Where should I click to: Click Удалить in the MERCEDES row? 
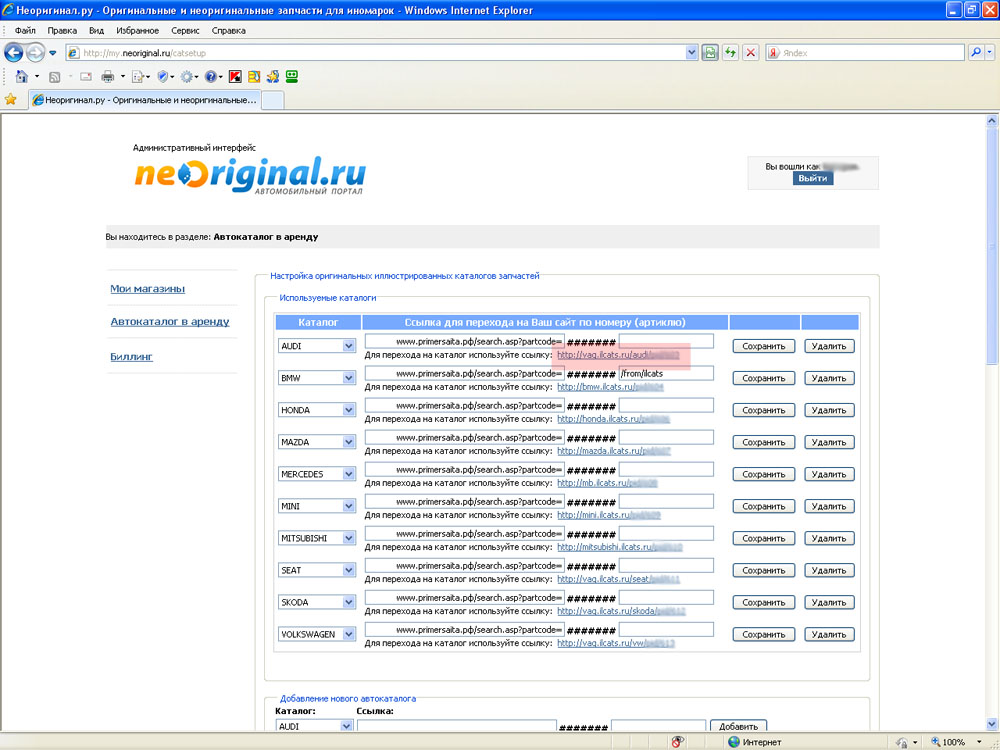click(829, 474)
